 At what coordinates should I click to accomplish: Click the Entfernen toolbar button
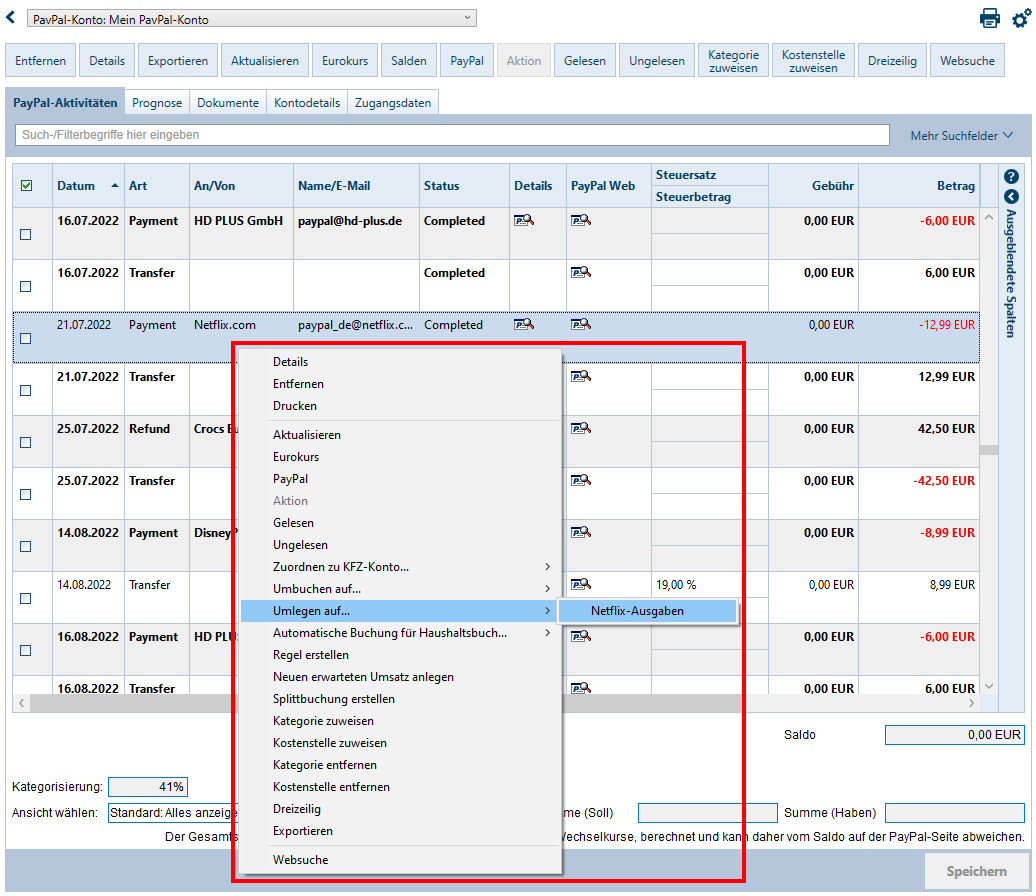[x=40, y=61]
